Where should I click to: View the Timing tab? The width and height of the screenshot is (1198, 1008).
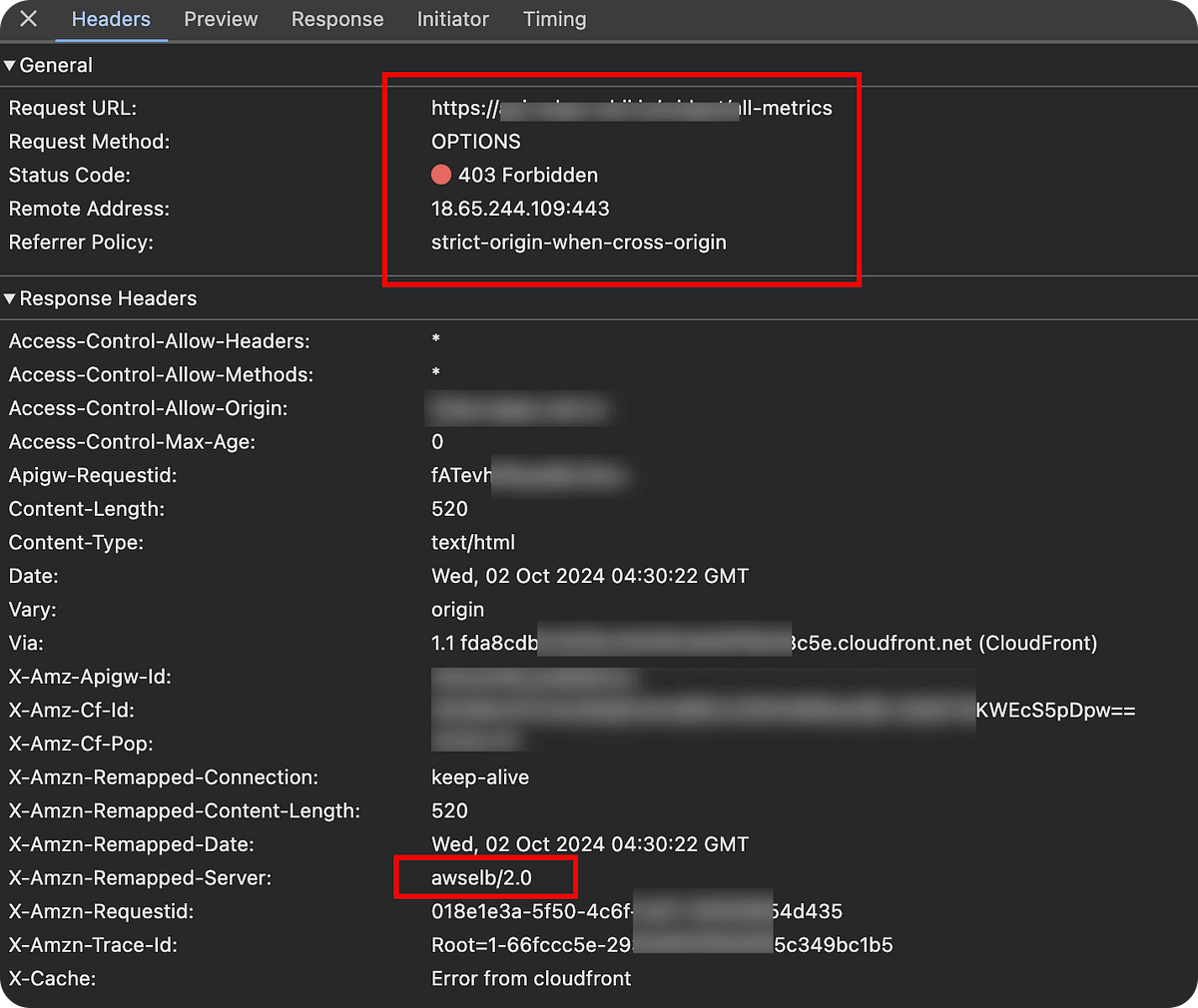click(554, 18)
